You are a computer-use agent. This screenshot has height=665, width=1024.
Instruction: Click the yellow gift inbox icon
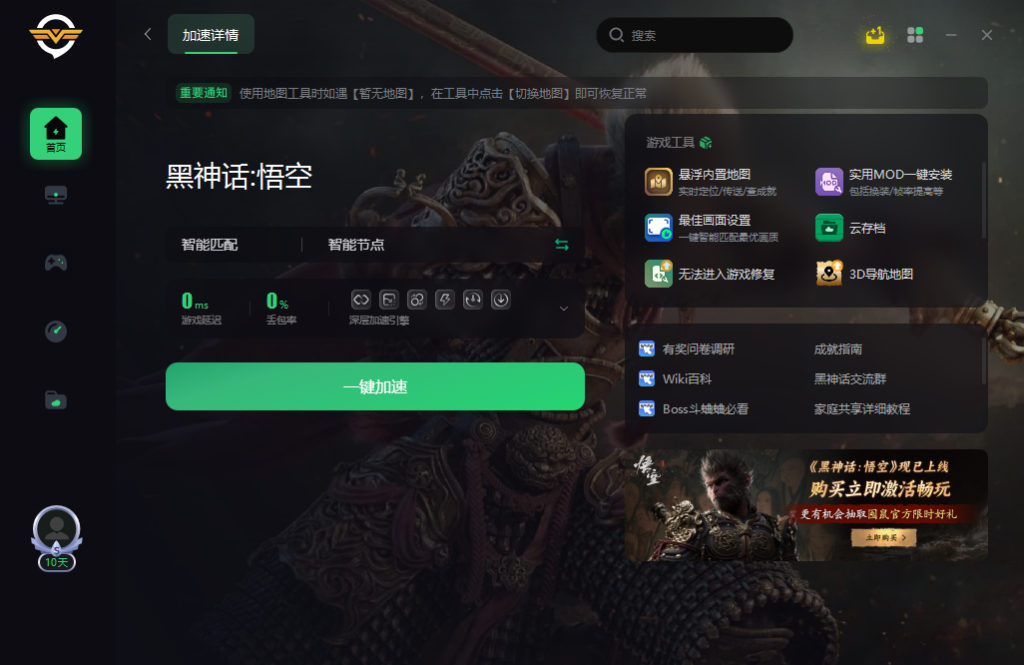coord(874,35)
